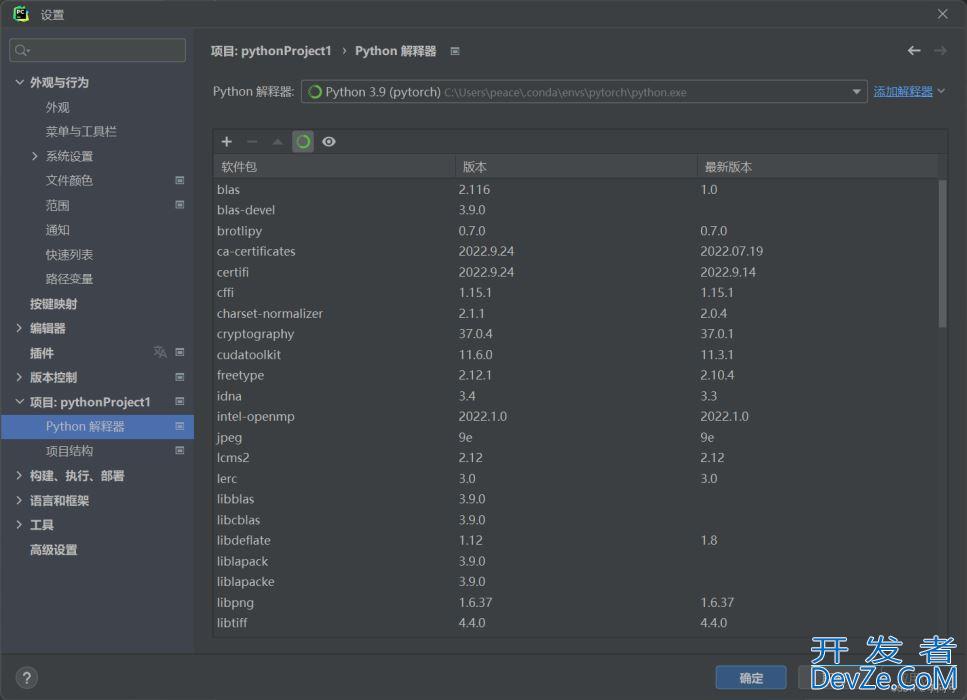Viewport: 967px width, 700px height.
Task: Select the cffi package row
Action: tap(575, 292)
